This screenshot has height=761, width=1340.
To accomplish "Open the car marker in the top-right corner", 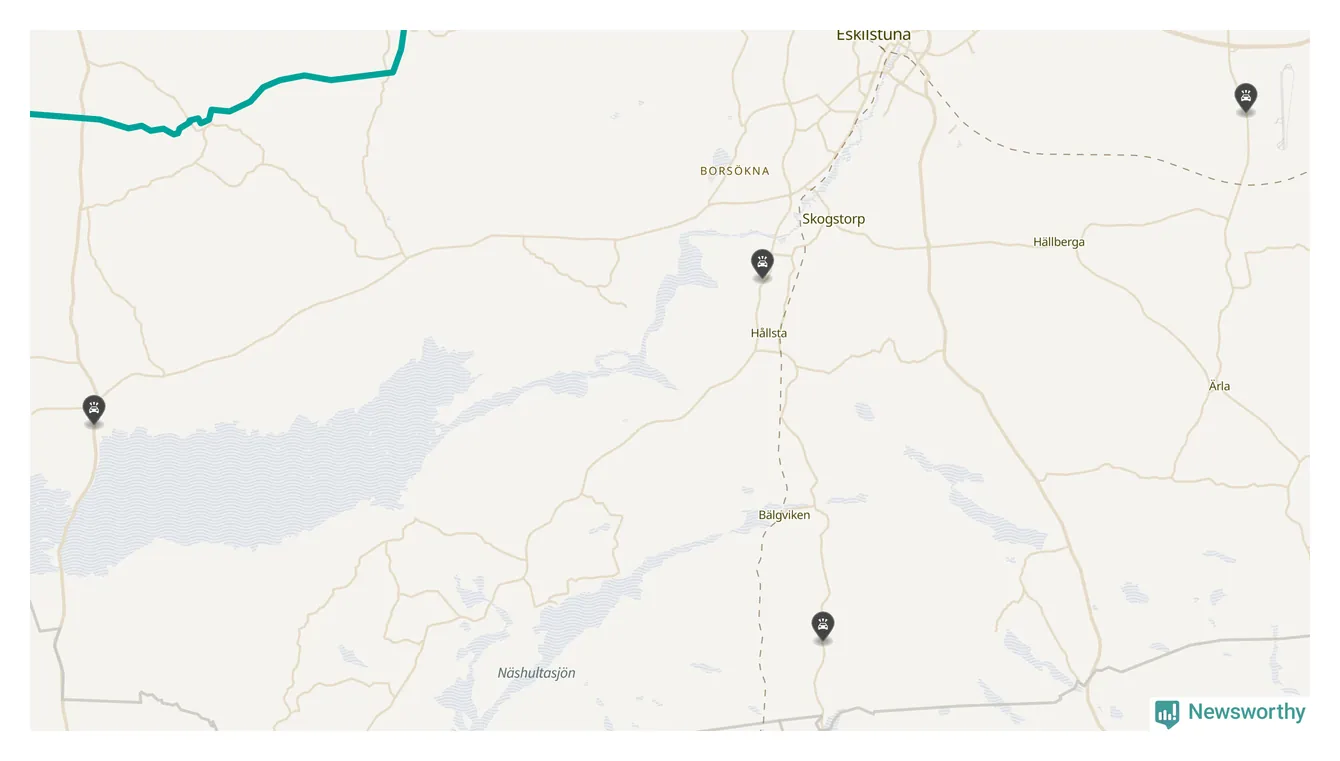I will [1245, 98].
